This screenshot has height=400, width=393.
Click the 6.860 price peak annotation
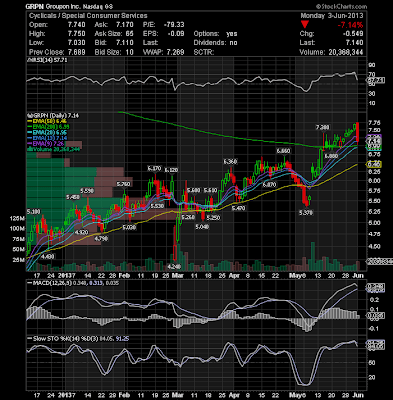click(284, 151)
